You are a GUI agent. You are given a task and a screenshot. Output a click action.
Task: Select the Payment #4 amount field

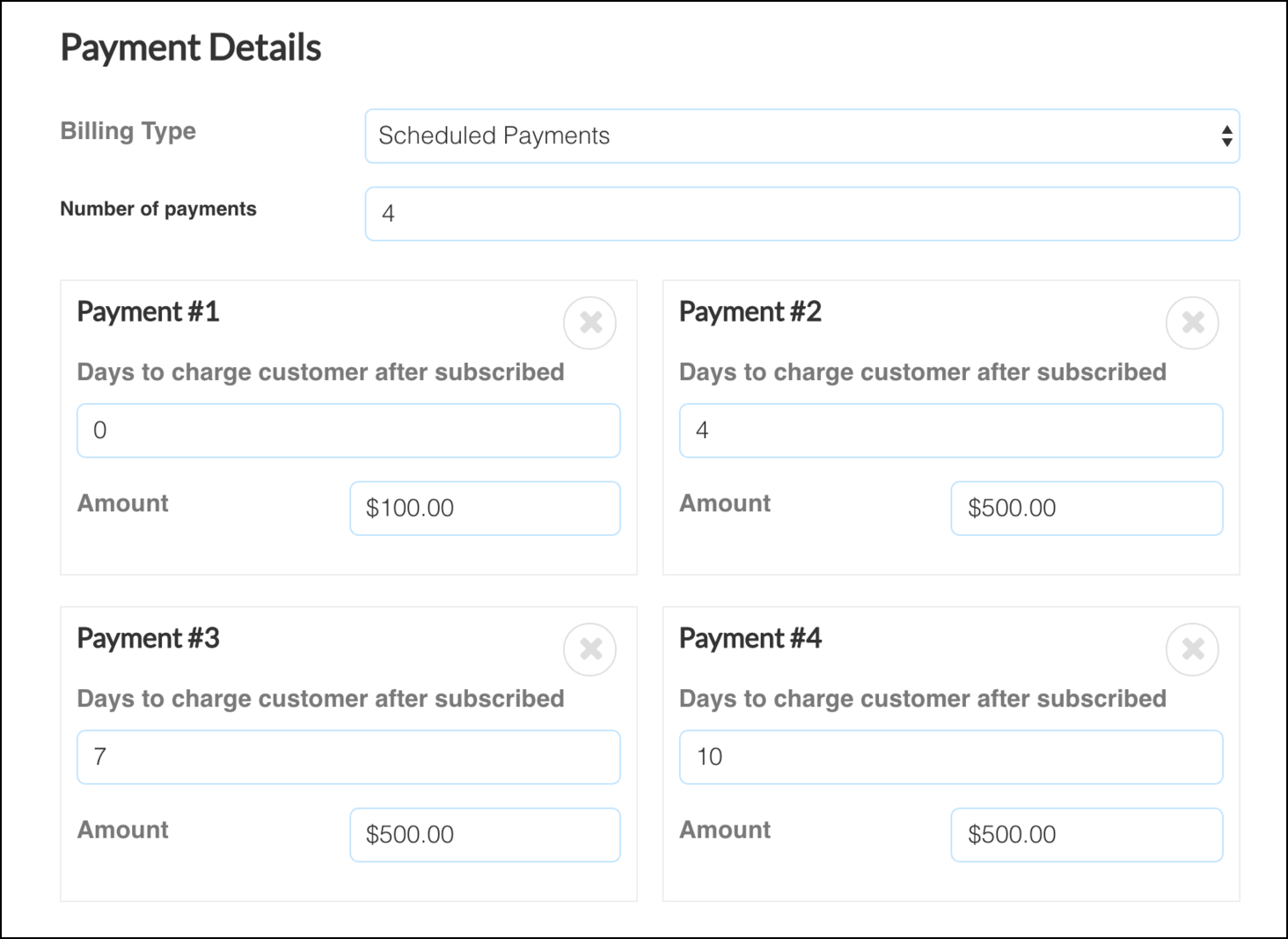pyautogui.click(x=1087, y=834)
